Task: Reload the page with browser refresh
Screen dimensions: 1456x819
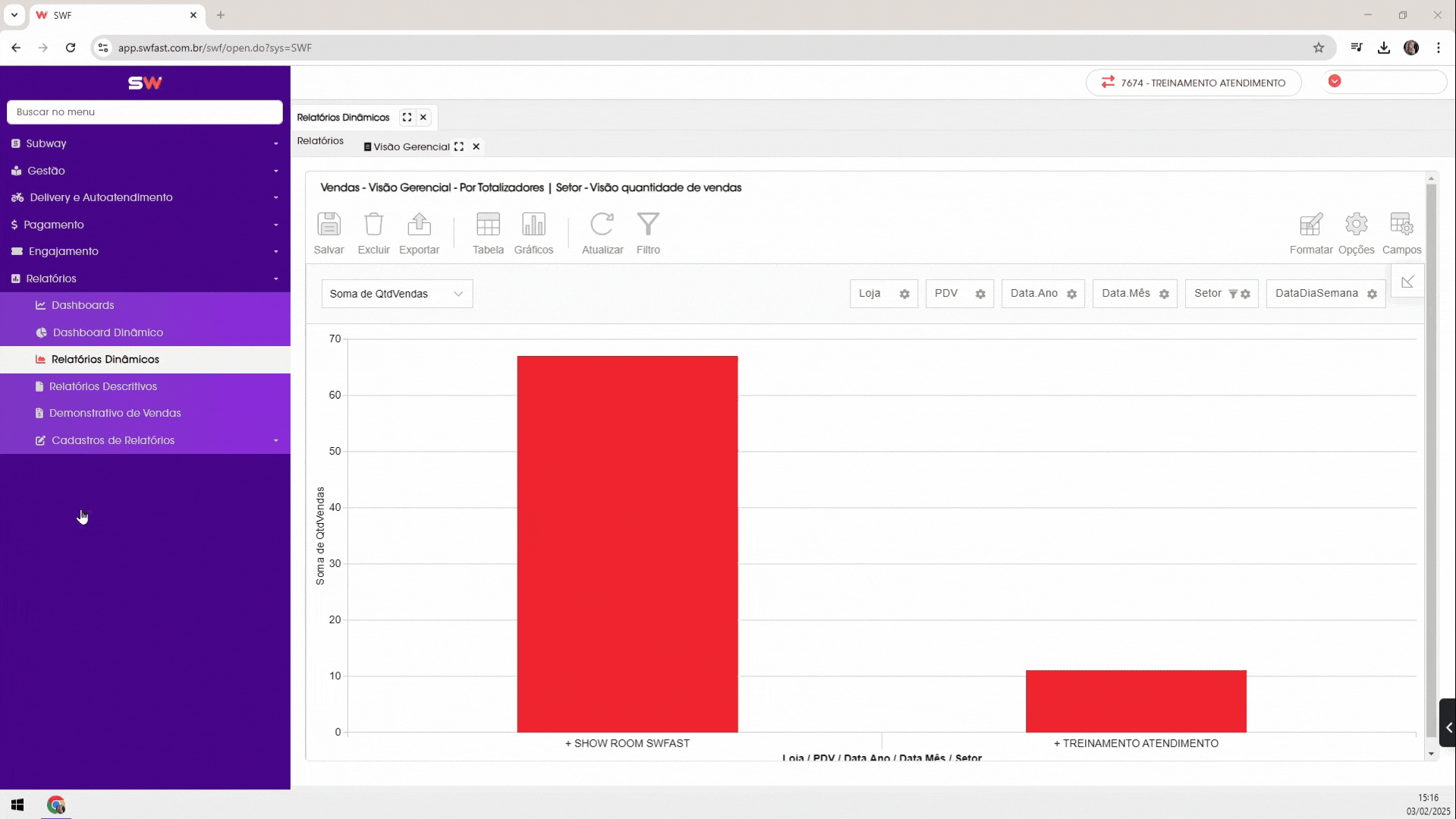Action: [71, 47]
